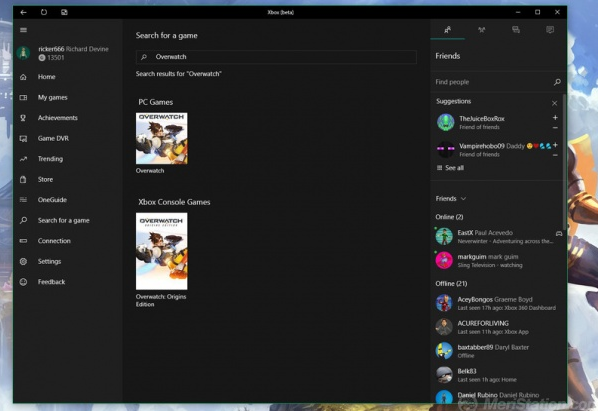598x411 pixels.
Task: View Trending page
Action: (50, 159)
